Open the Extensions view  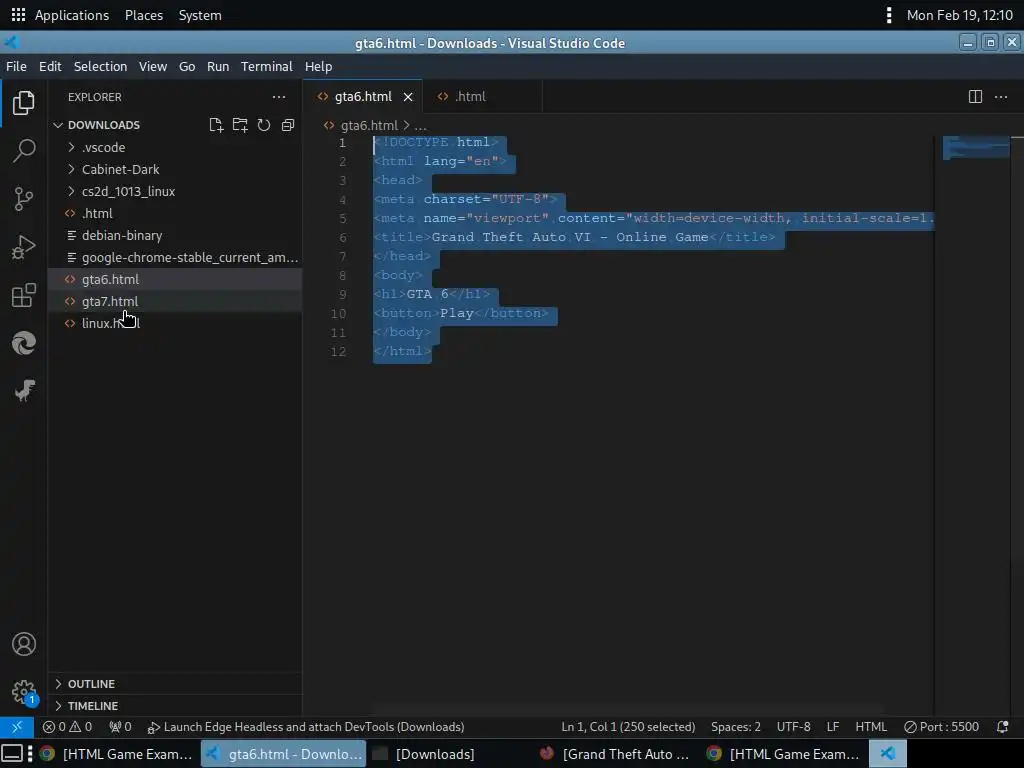click(x=24, y=295)
